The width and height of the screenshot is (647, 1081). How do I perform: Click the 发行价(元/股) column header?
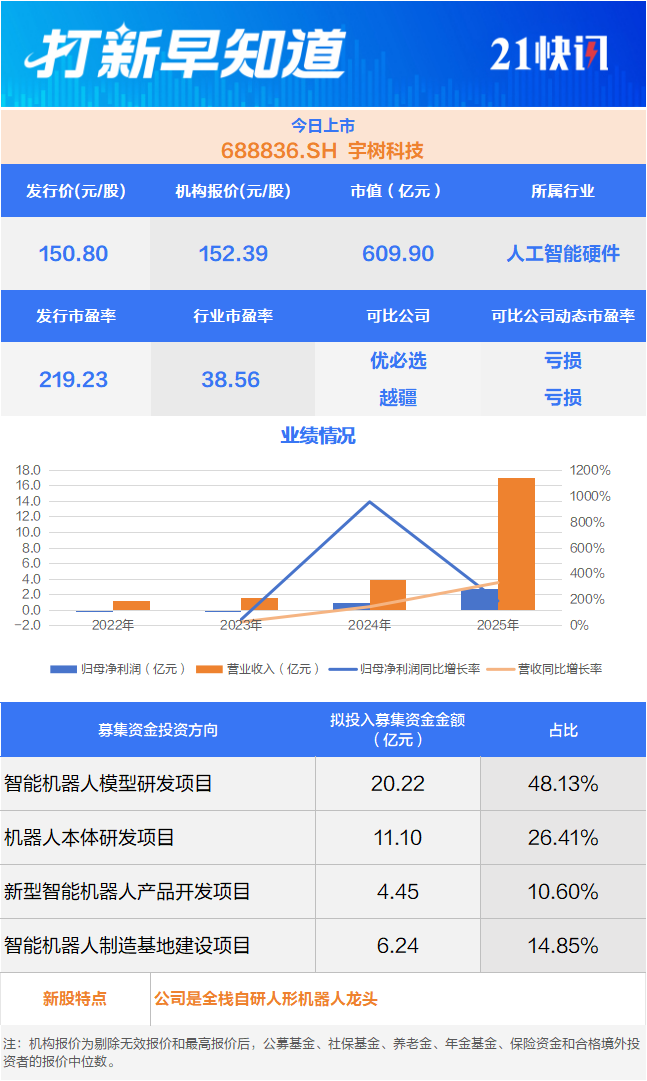[76, 191]
